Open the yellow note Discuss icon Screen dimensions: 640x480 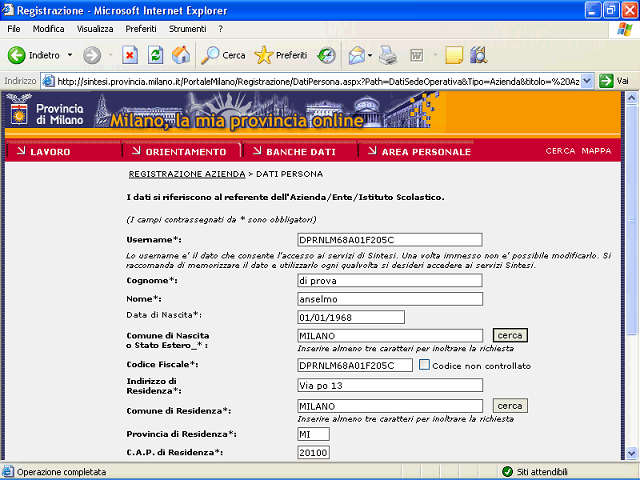point(453,55)
